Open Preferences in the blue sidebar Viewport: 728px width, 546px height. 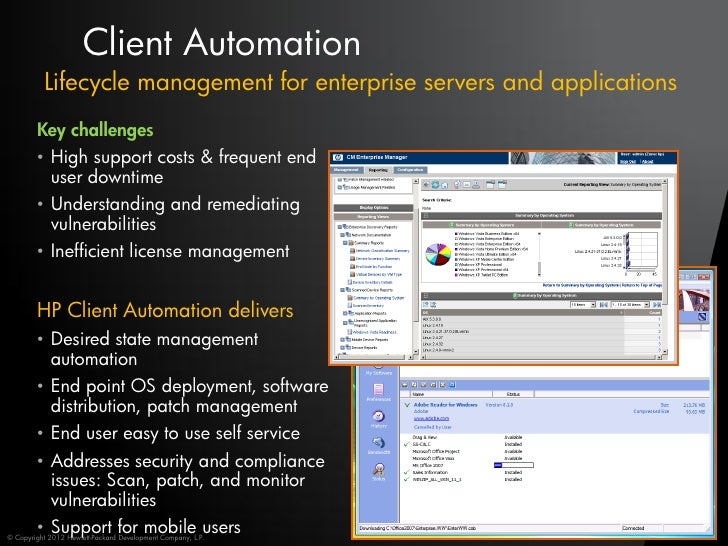click(x=378, y=392)
